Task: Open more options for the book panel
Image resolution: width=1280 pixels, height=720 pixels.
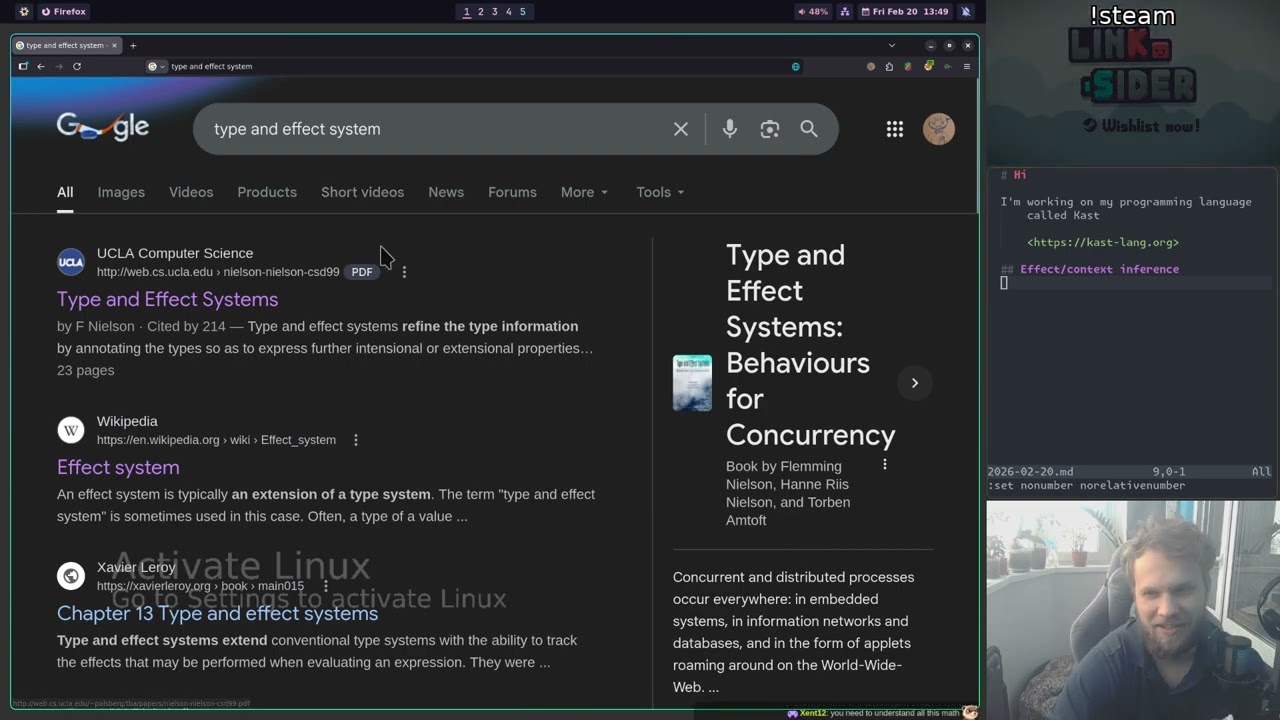Action: point(885,465)
